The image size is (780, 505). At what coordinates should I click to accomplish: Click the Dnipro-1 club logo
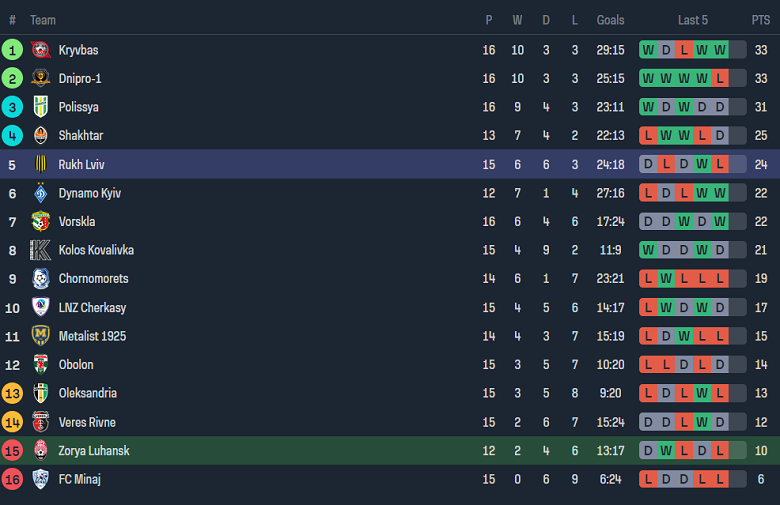click(41, 79)
